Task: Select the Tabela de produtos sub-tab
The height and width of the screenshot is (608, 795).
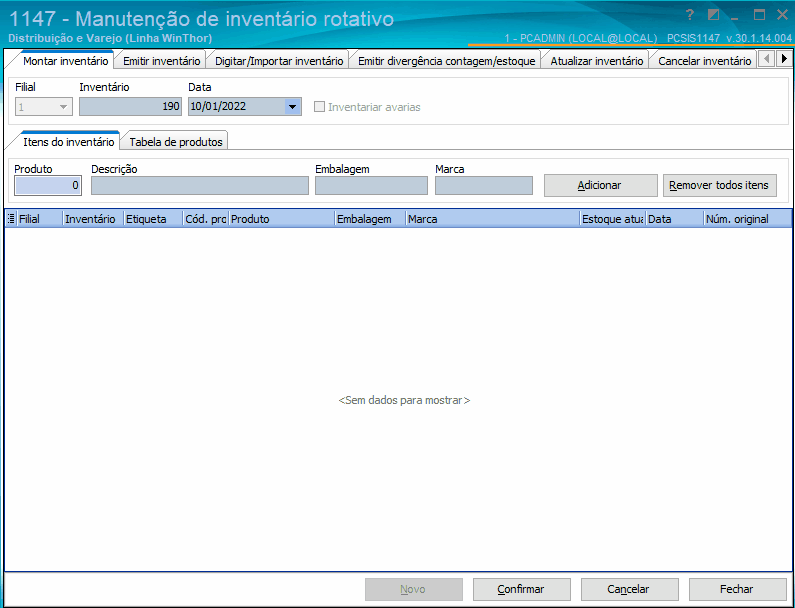Action: (176, 142)
